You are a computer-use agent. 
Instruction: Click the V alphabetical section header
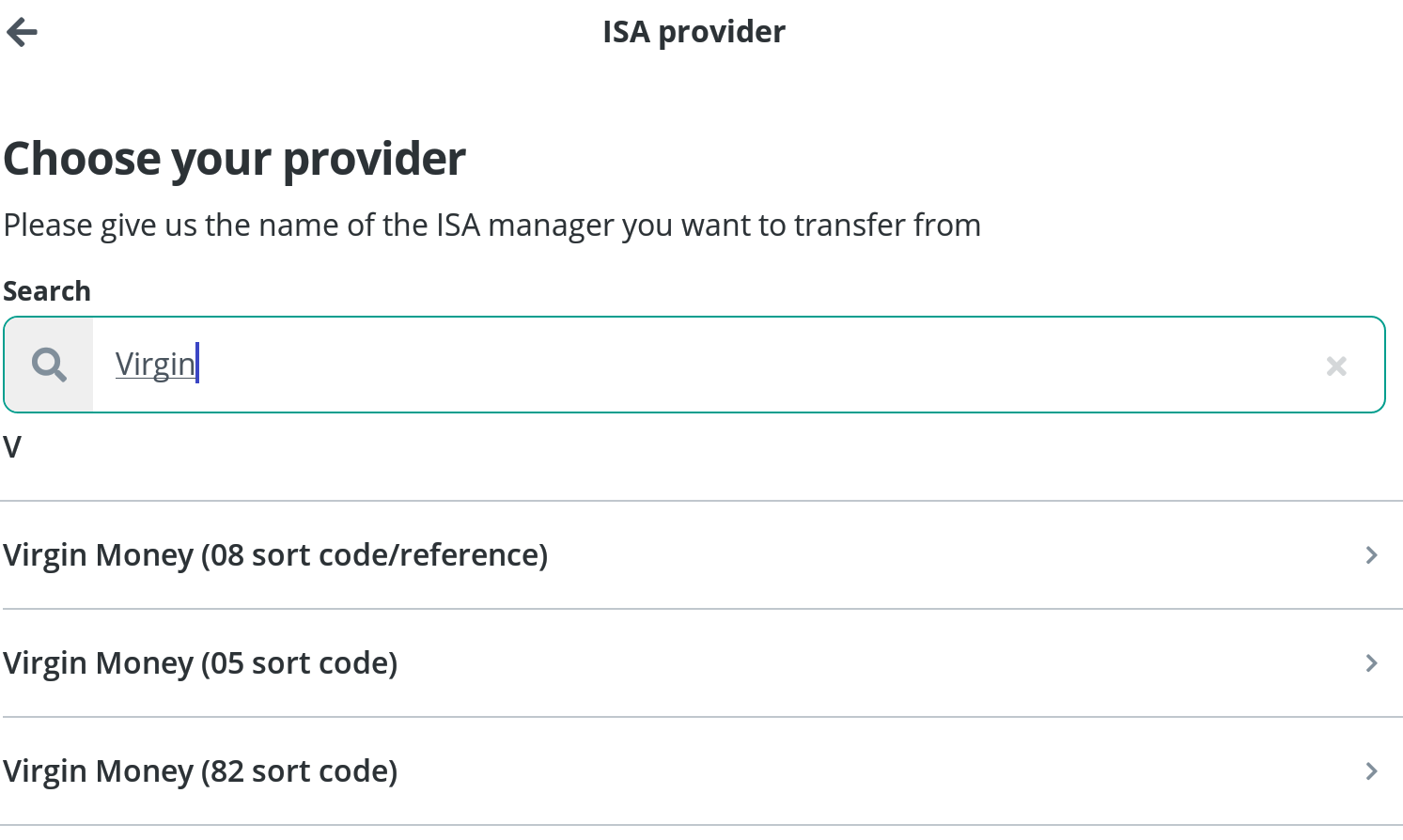(x=12, y=447)
